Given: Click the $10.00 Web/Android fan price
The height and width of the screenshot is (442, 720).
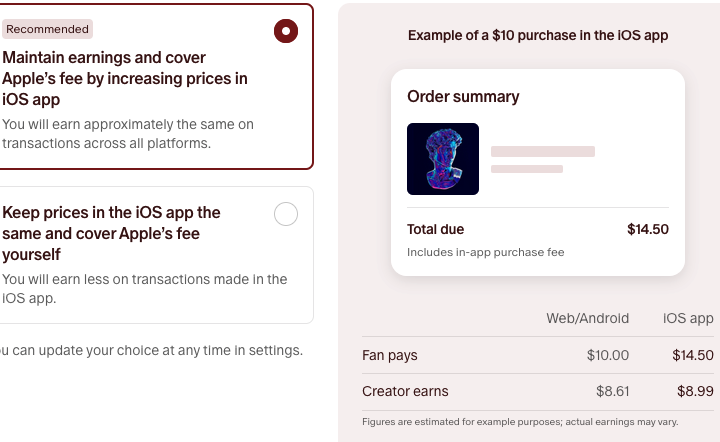Looking at the screenshot, I should [607, 355].
